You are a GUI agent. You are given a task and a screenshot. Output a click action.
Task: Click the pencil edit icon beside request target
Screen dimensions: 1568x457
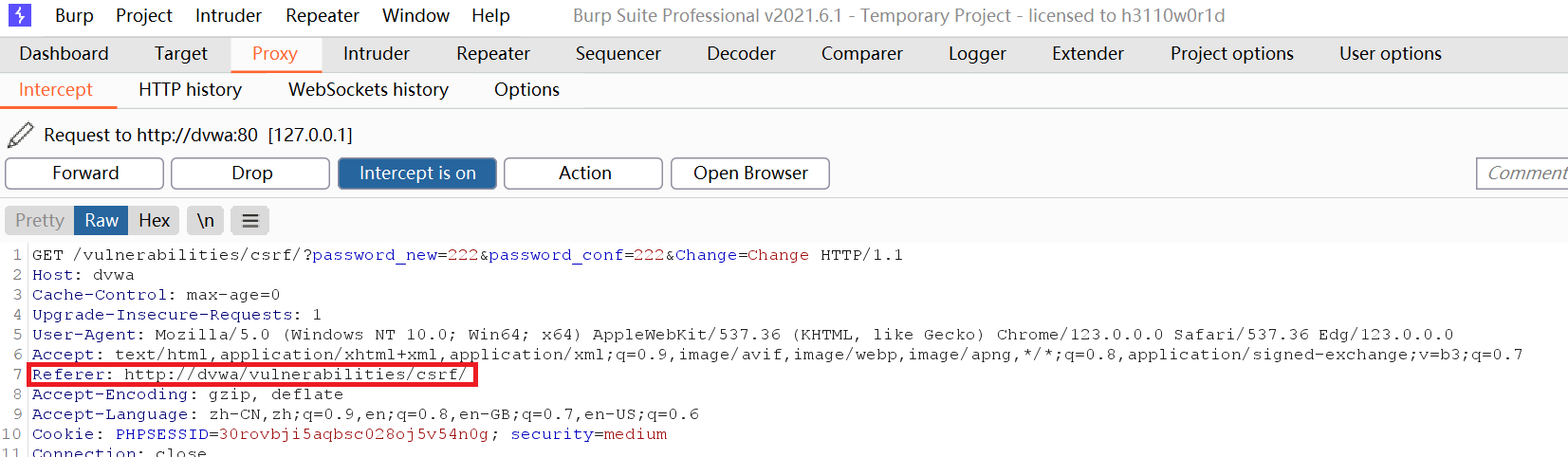20,136
